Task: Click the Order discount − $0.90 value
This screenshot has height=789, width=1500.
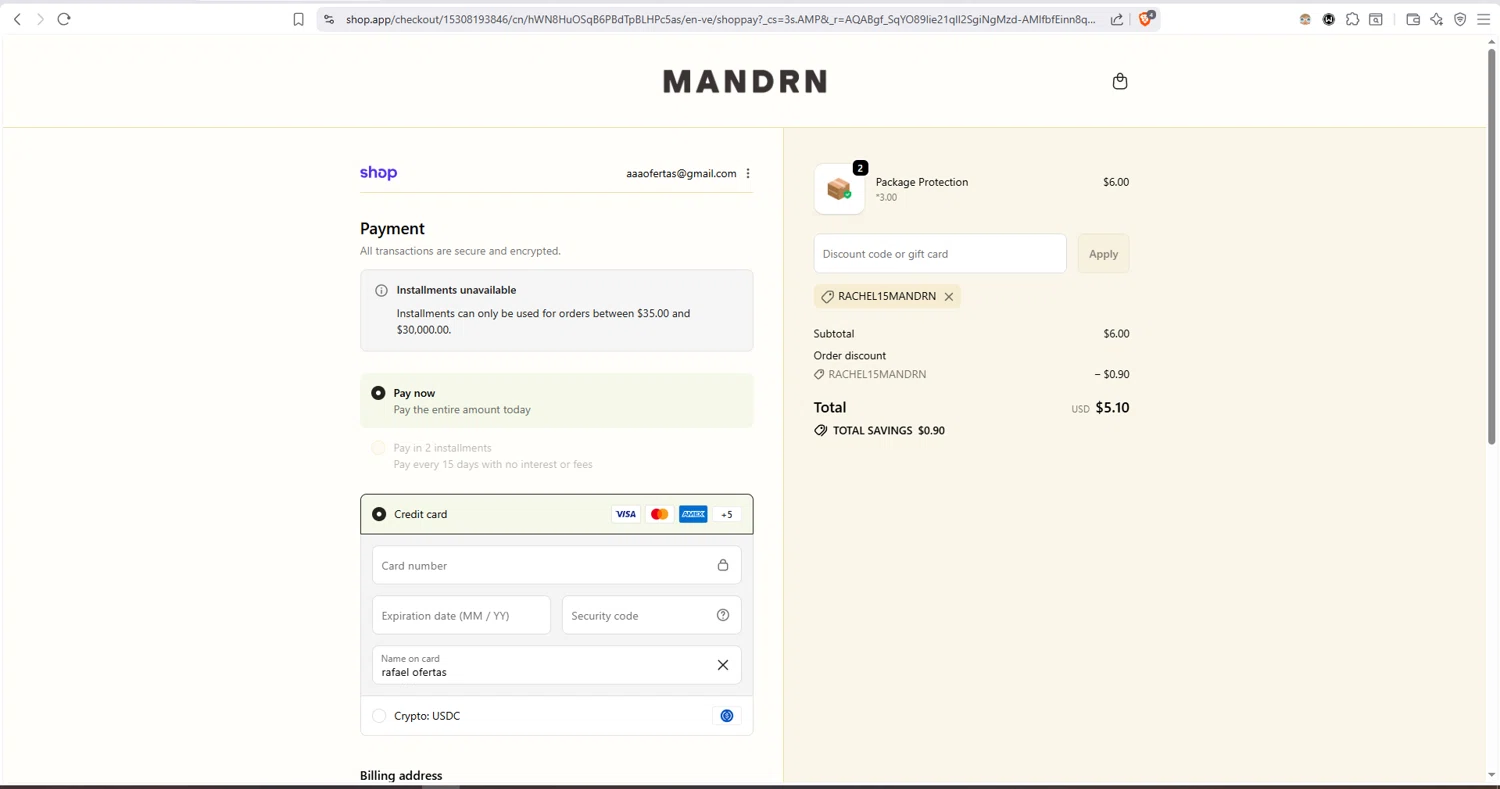Action: click(1112, 374)
